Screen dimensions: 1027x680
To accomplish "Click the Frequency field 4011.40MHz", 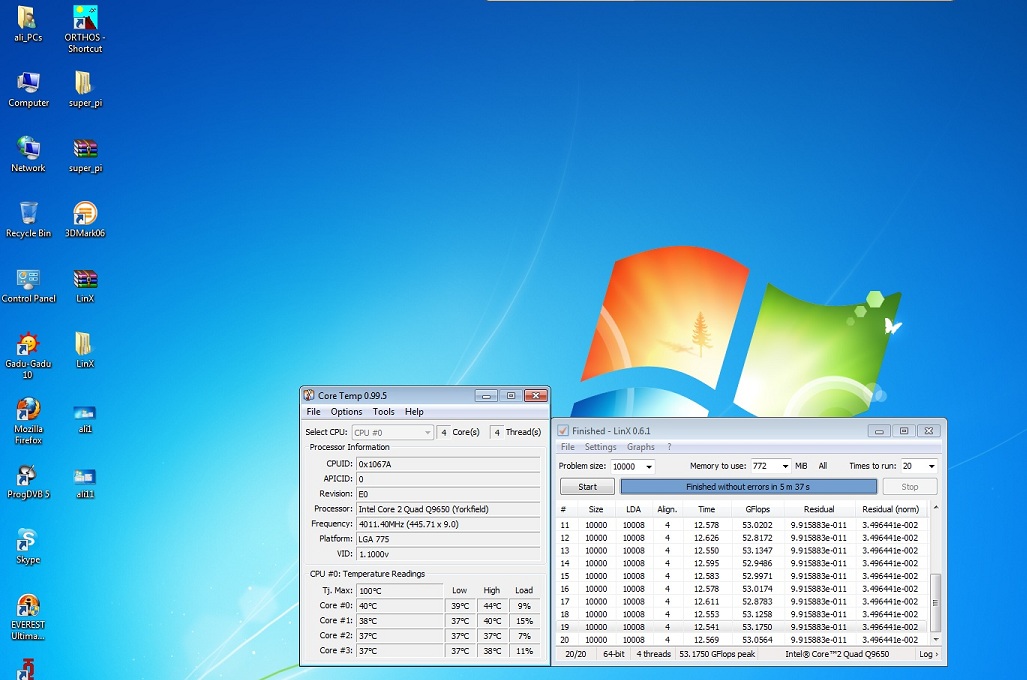I will (448, 524).
